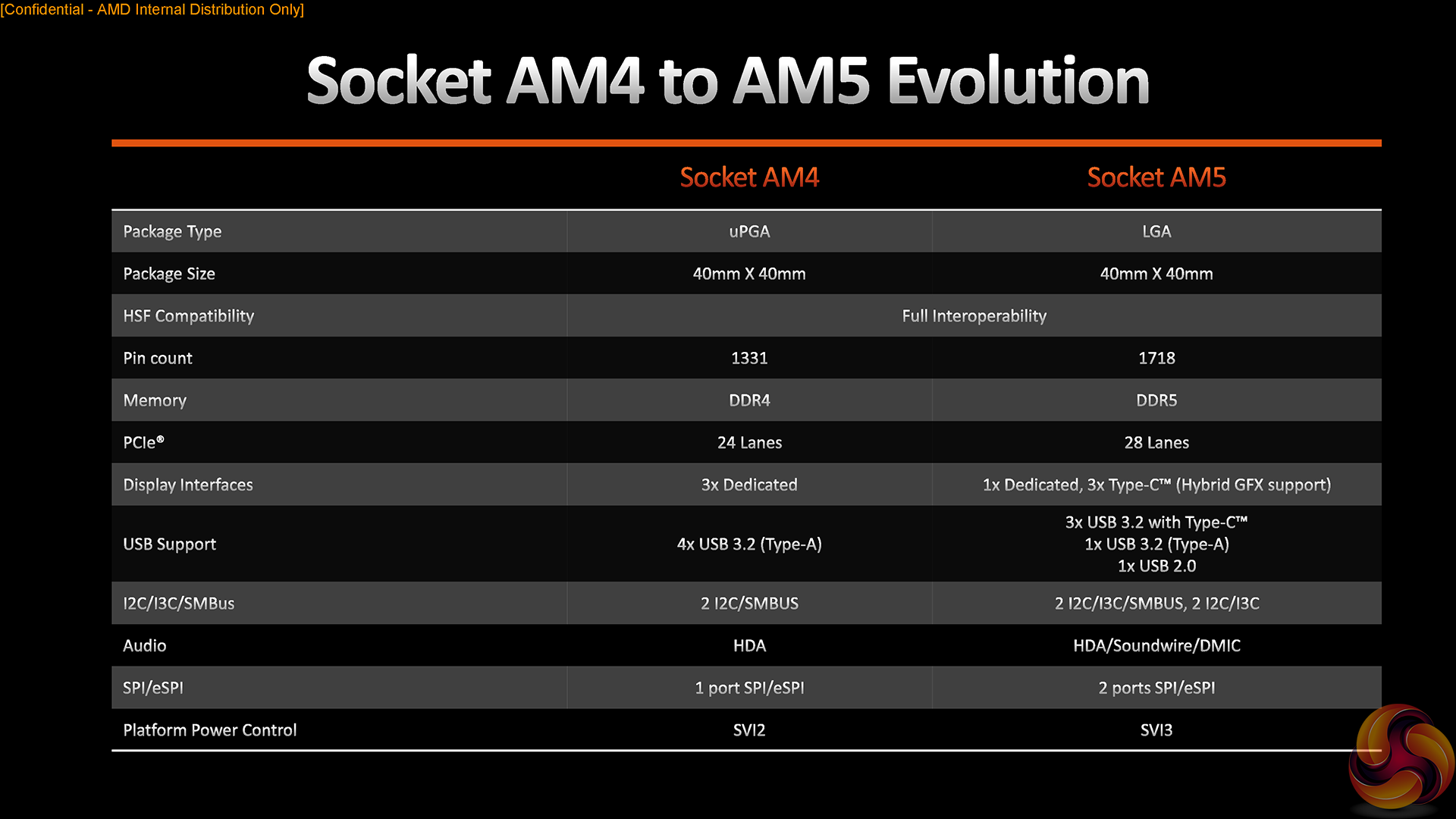The height and width of the screenshot is (819, 1456).
Task: Click the slide title Socket AM4 to AM5 Evolution
Action: click(x=728, y=81)
